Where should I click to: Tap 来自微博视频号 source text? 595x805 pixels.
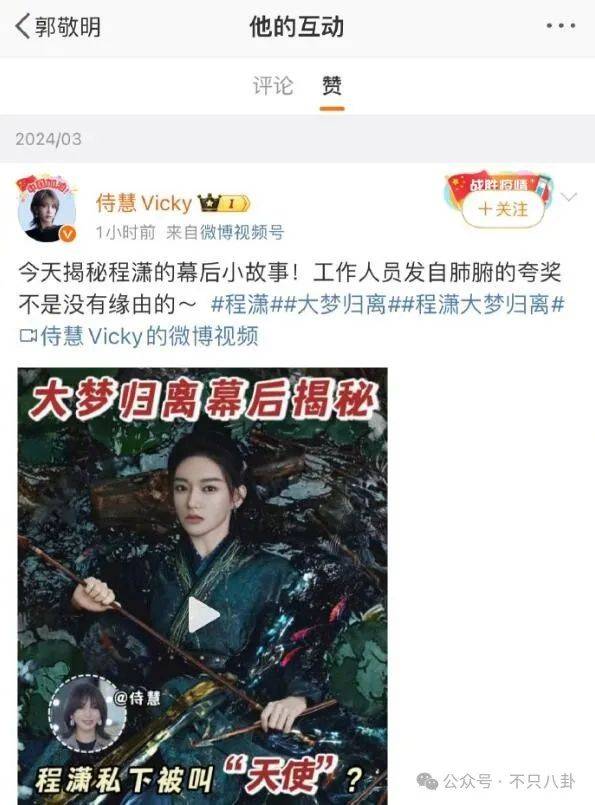pos(225,233)
